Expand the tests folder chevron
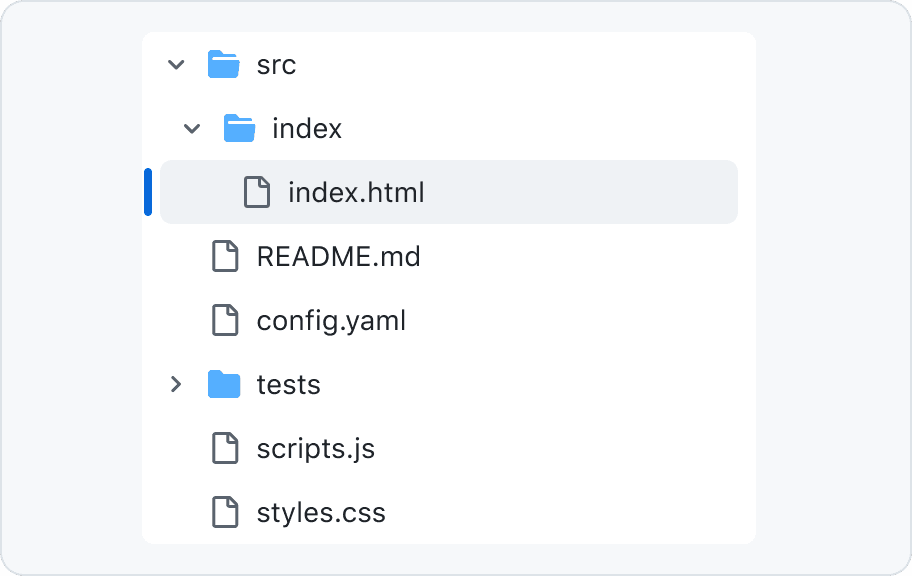The width and height of the screenshot is (912, 576). (176, 384)
